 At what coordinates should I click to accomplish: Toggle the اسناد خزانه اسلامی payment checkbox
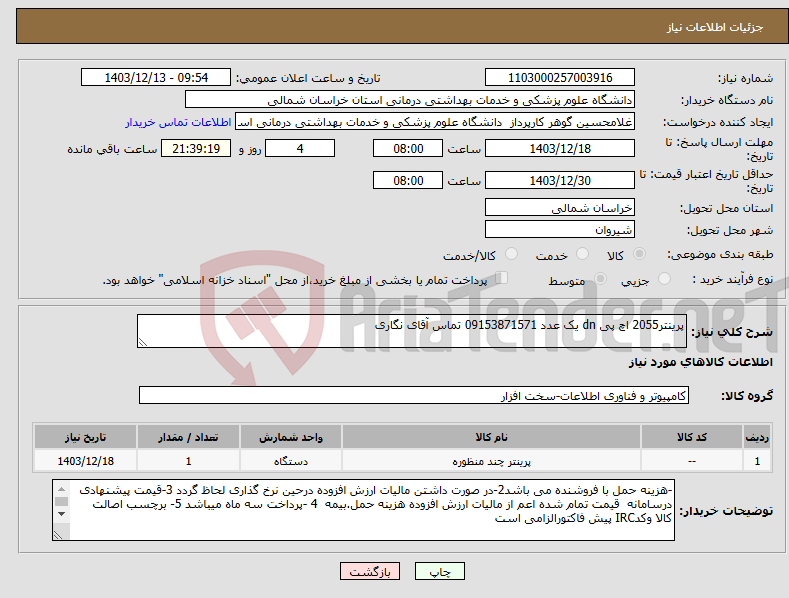pyautogui.click(x=502, y=278)
